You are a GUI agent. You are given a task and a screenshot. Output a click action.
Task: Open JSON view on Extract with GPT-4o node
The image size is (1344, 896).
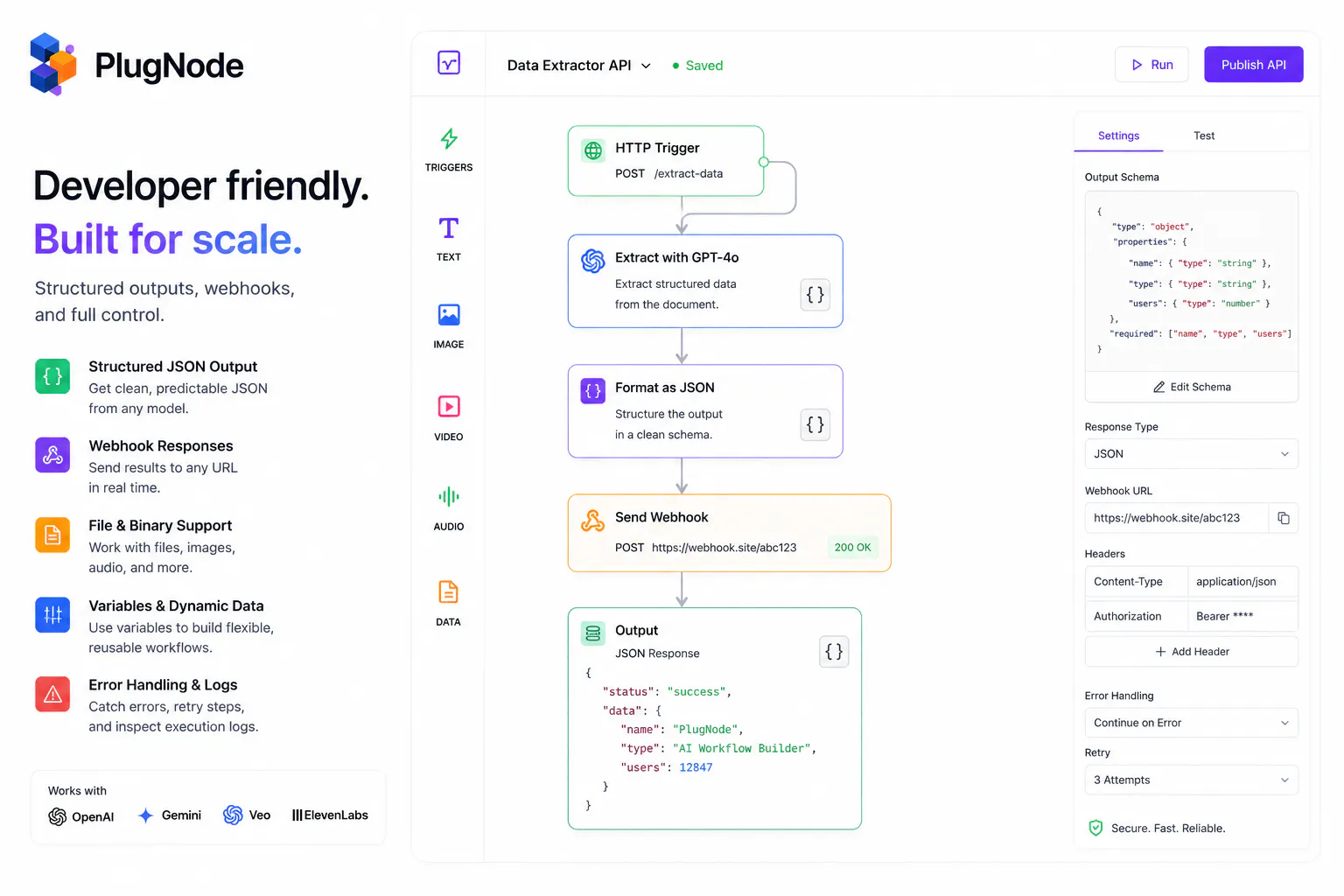tap(815, 295)
